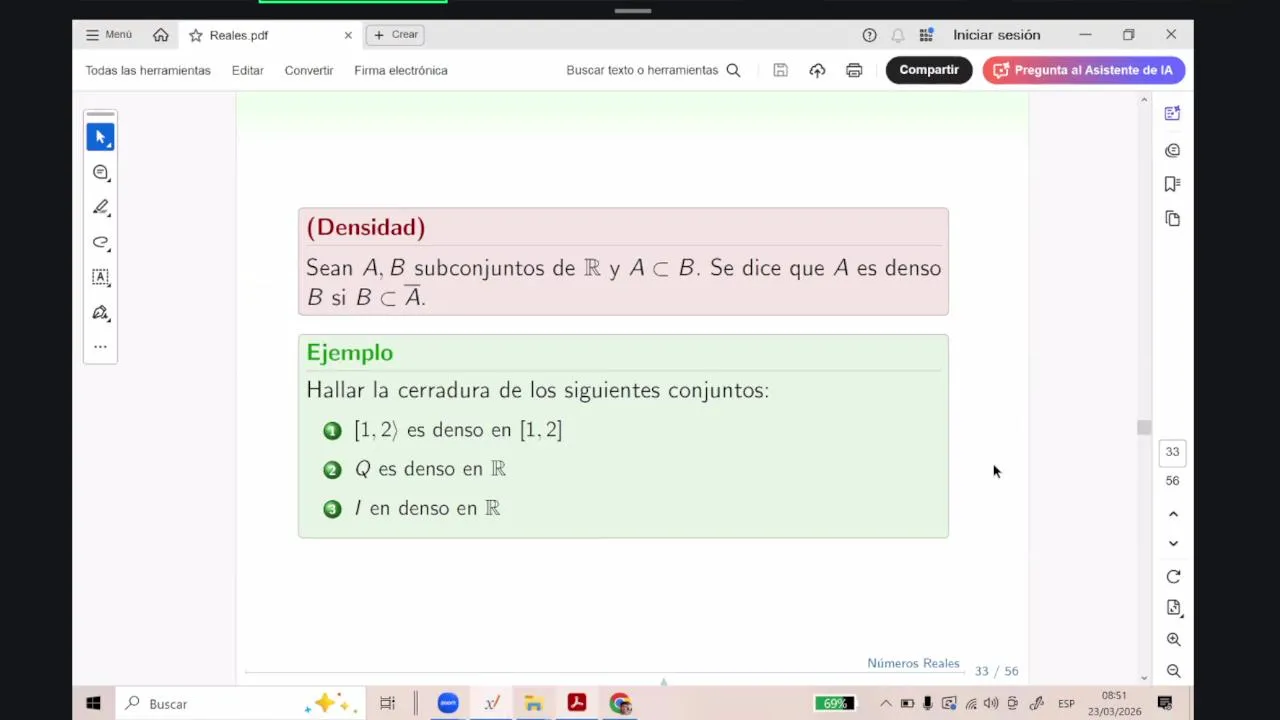1280x720 pixels.
Task: Click the save diskette icon
Action: [x=781, y=71]
